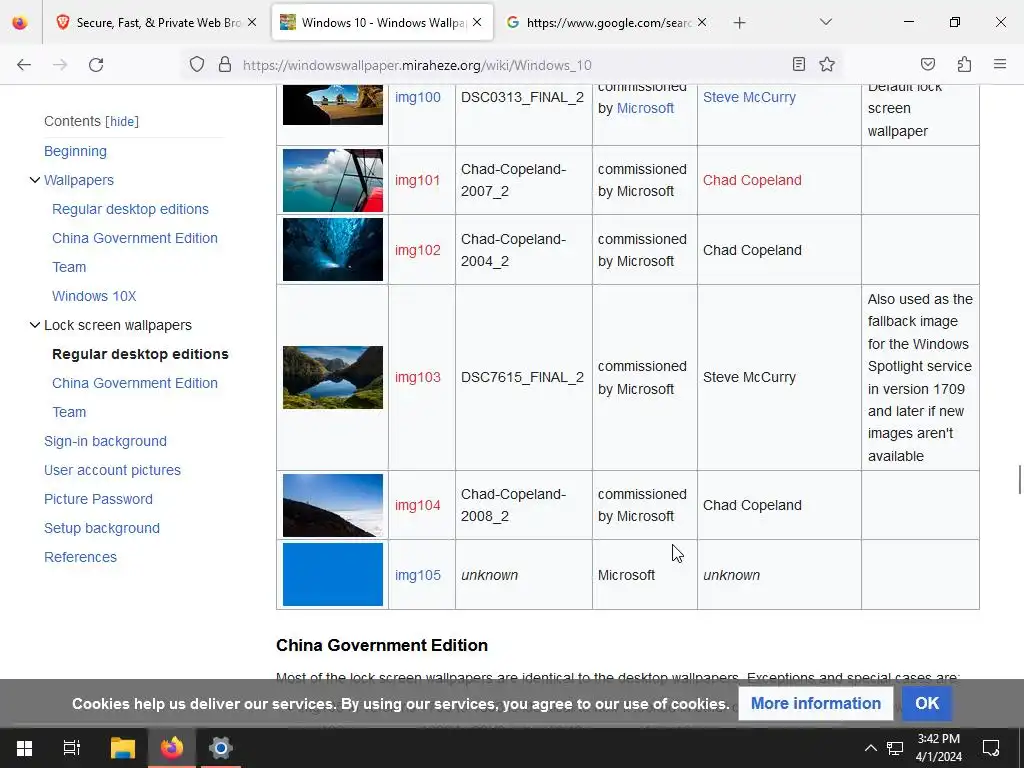Click the Firefox taskbar icon
The height and width of the screenshot is (768, 1024).
point(172,748)
